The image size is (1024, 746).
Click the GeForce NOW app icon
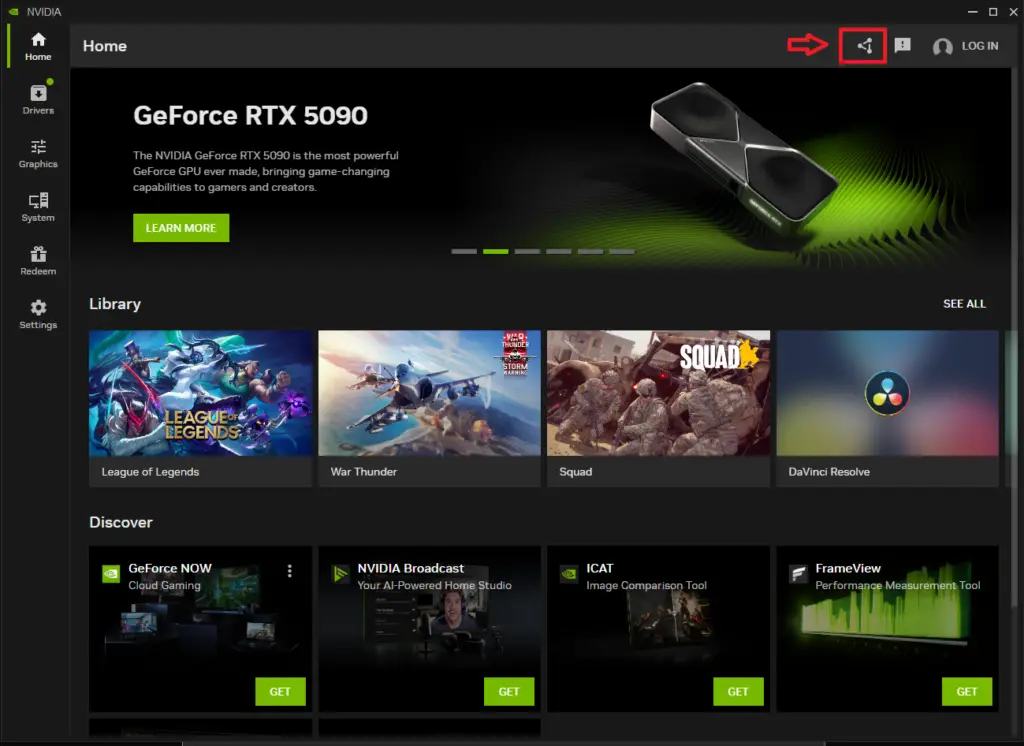pos(111,574)
